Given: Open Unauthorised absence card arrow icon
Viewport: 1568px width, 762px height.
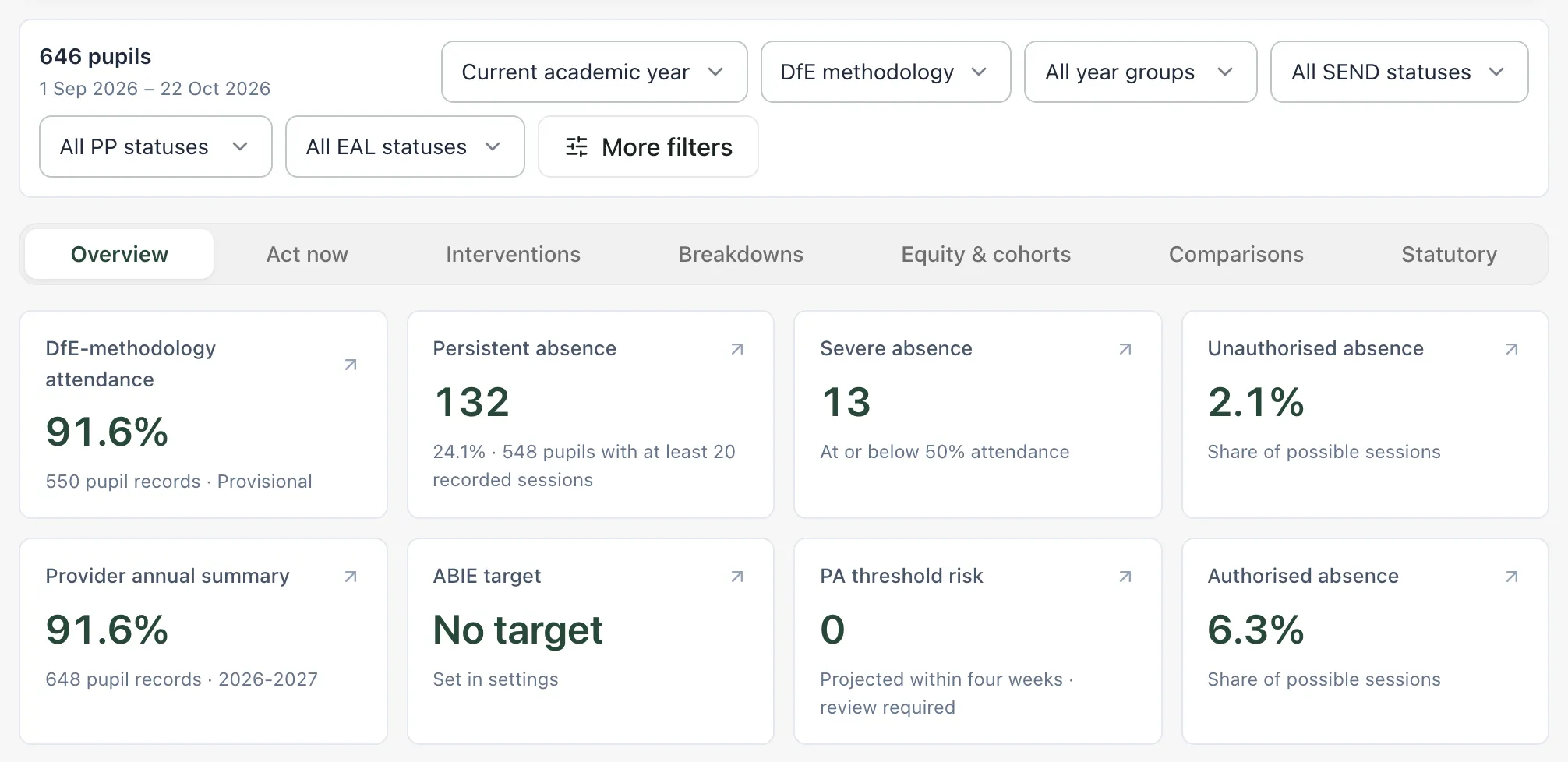Looking at the screenshot, I should pos(1512,349).
